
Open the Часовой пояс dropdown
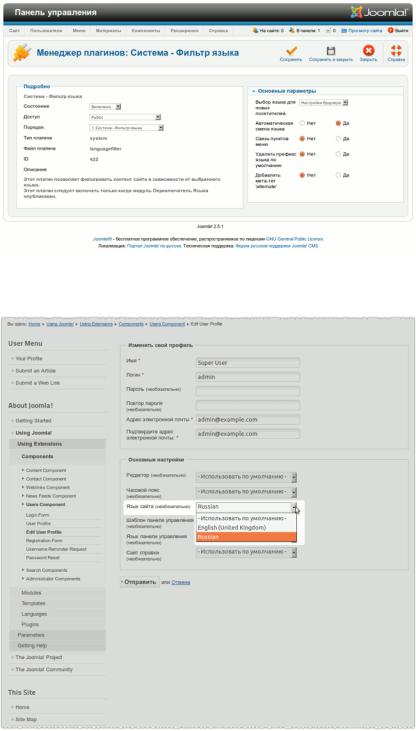(246, 491)
